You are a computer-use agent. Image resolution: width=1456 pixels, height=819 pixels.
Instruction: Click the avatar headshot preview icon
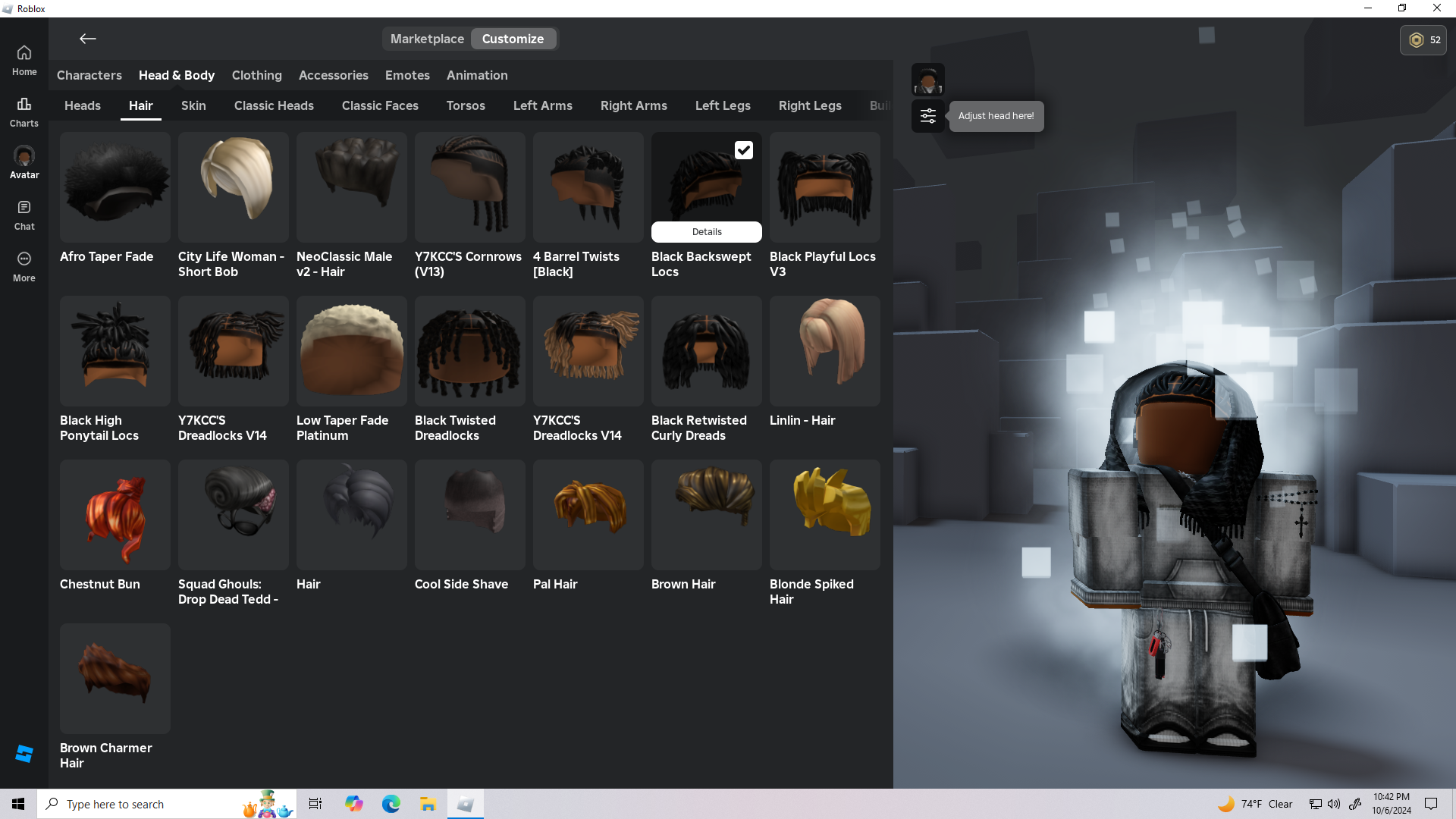[x=927, y=80]
